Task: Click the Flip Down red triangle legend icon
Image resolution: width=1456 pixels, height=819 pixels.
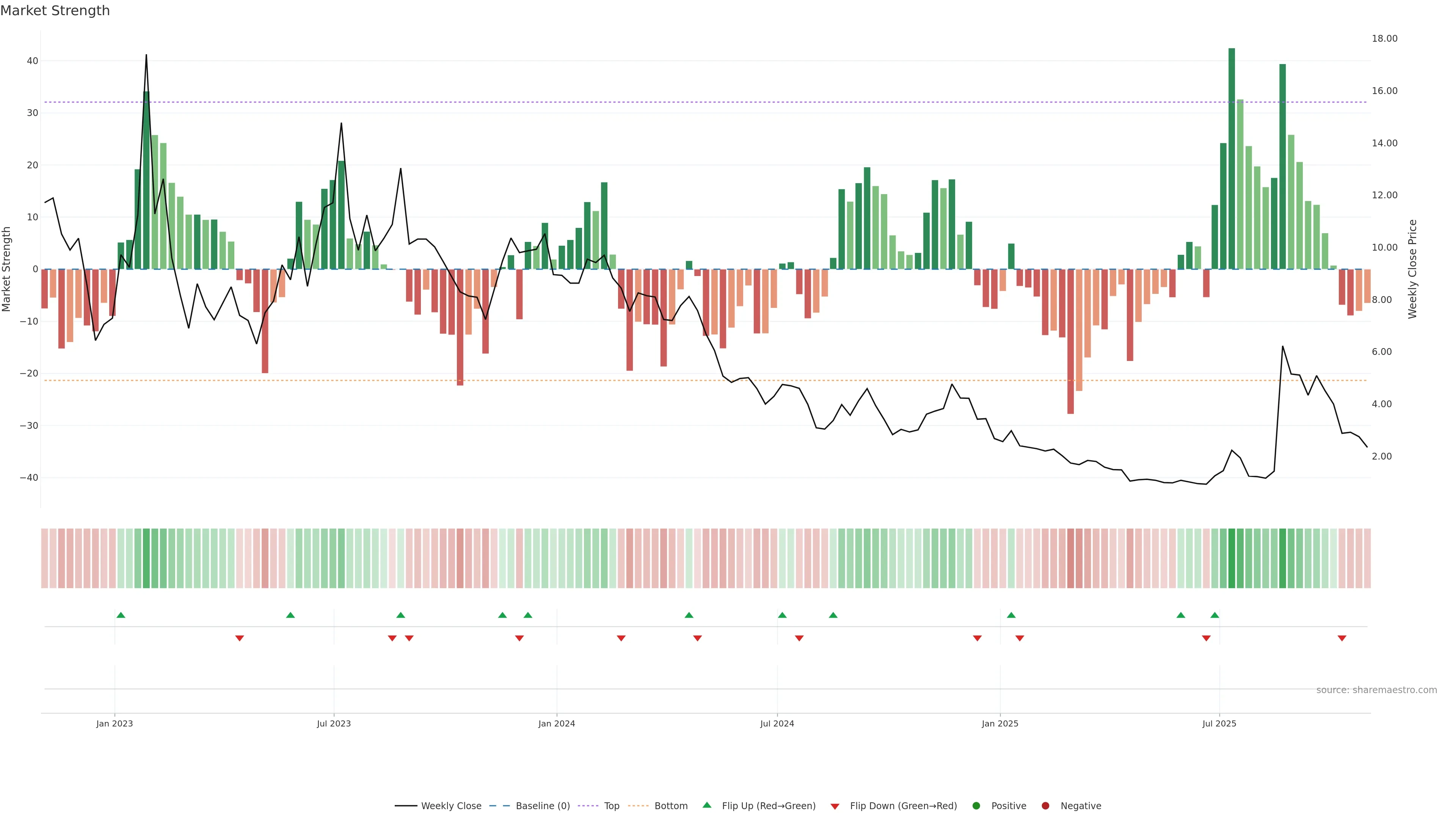Action: coord(835,806)
